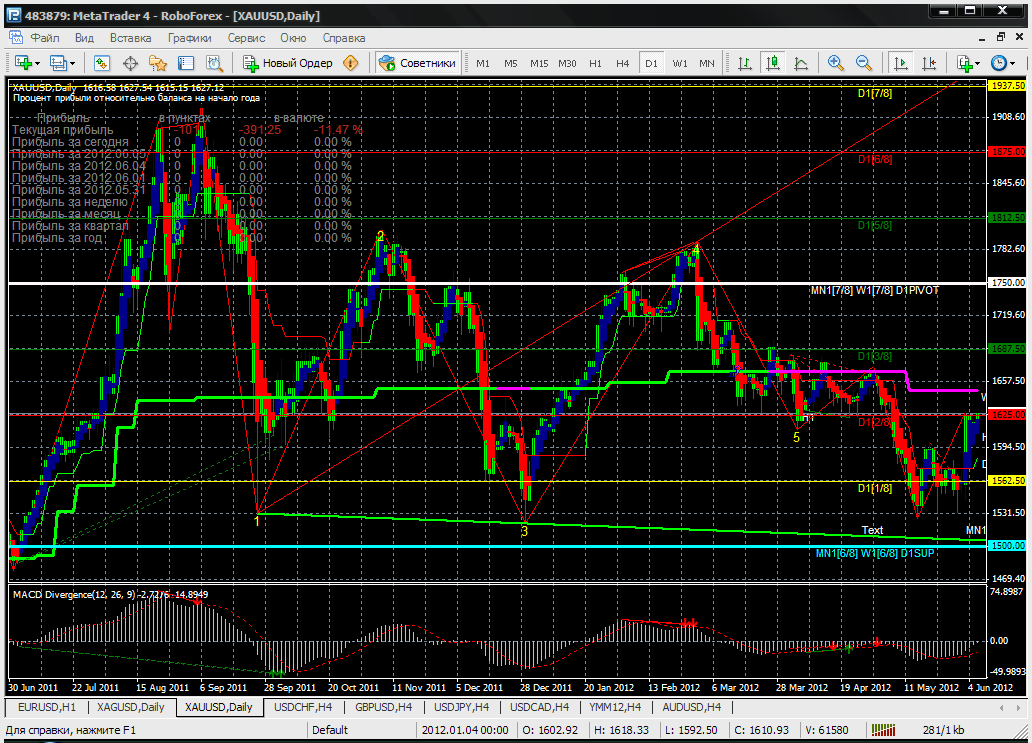The width and height of the screenshot is (1032, 743).
Task: Switch to M15 timeframe
Action: pos(539,63)
